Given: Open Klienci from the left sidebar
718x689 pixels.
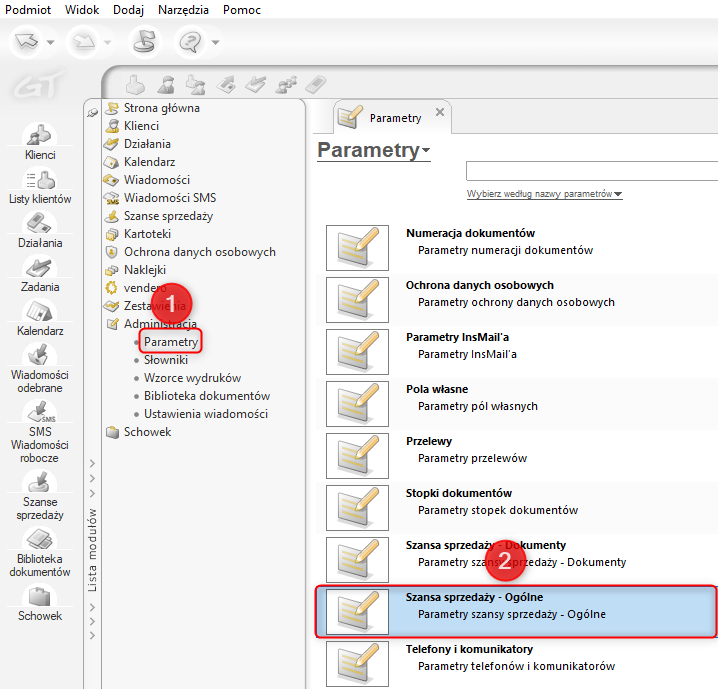Looking at the screenshot, I should tap(40, 142).
